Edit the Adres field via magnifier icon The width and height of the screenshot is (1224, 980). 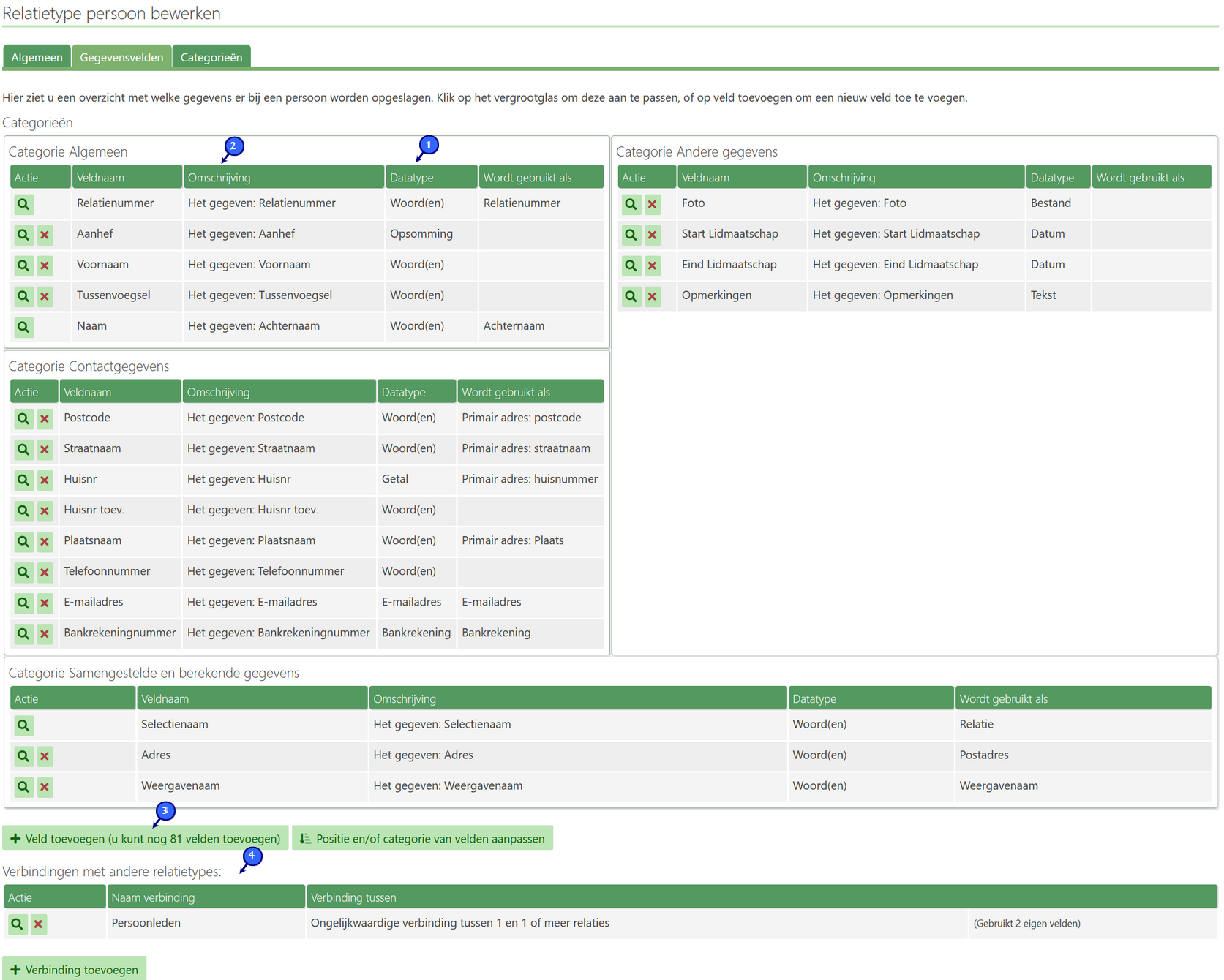point(23,756)
